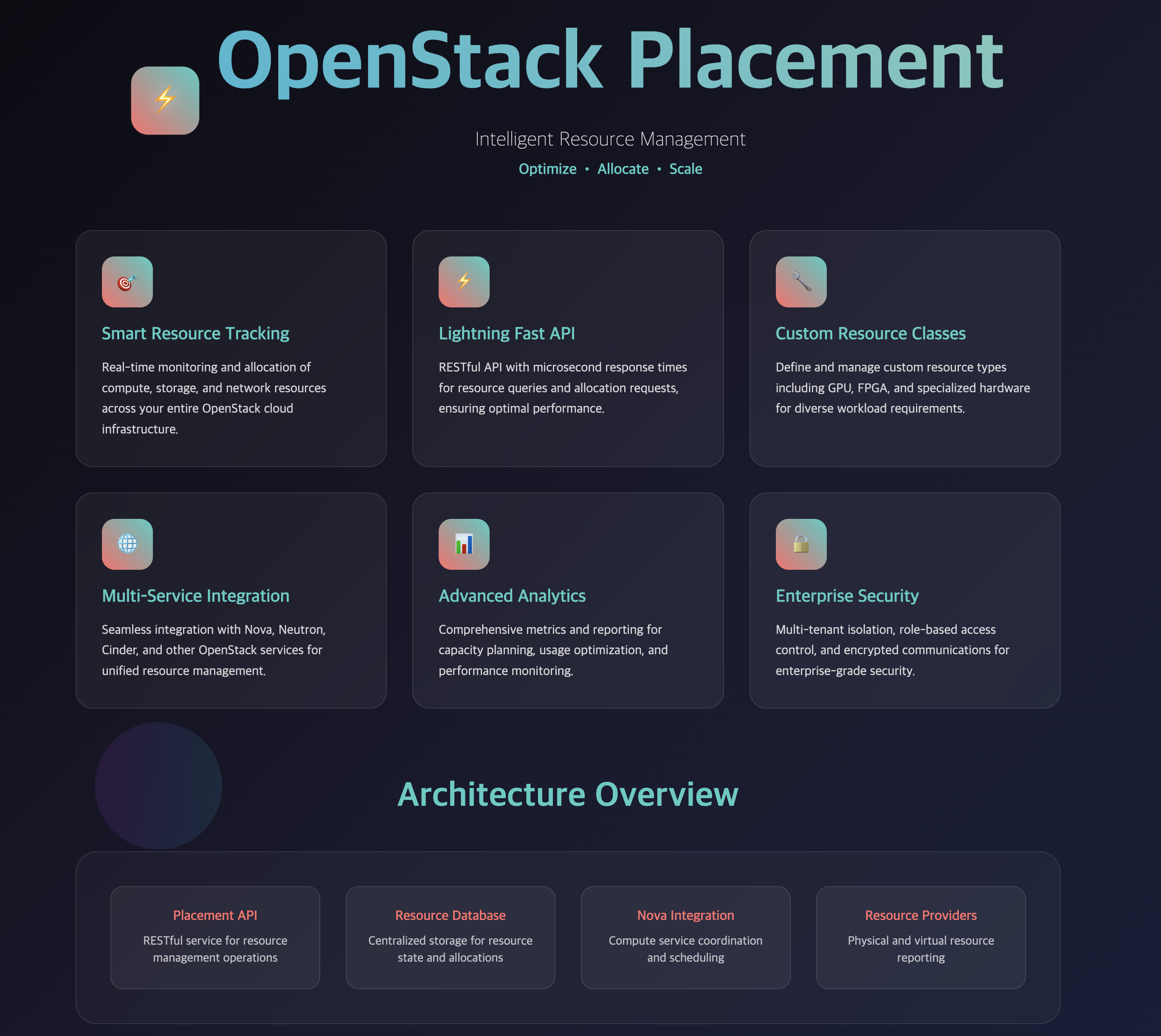The width and height of the screenshot is (1161, 1036).
Task: Click the target icon for Smart Resource Tracking
Action: click(127, 282)
